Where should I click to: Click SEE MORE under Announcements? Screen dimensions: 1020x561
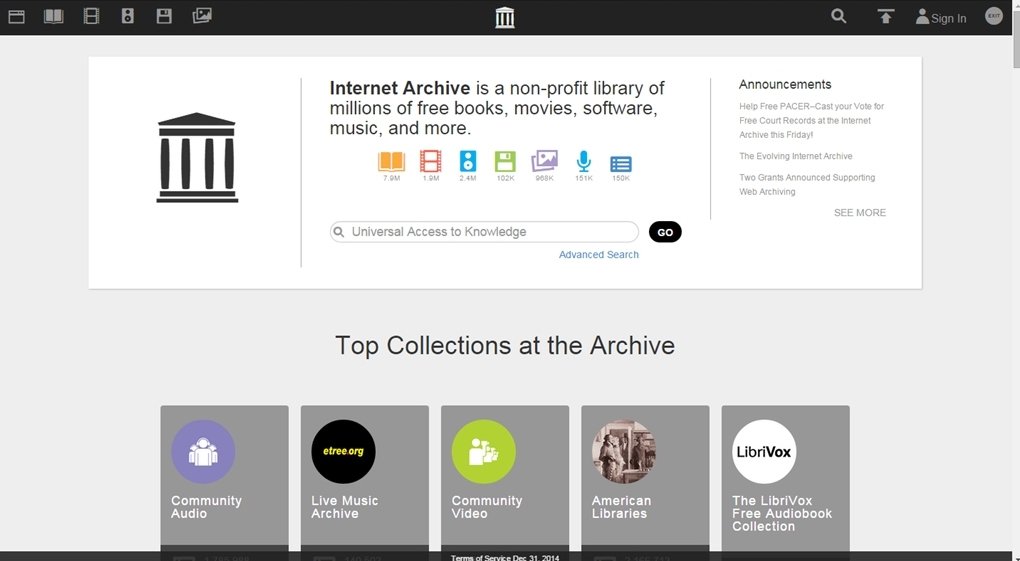860,213
